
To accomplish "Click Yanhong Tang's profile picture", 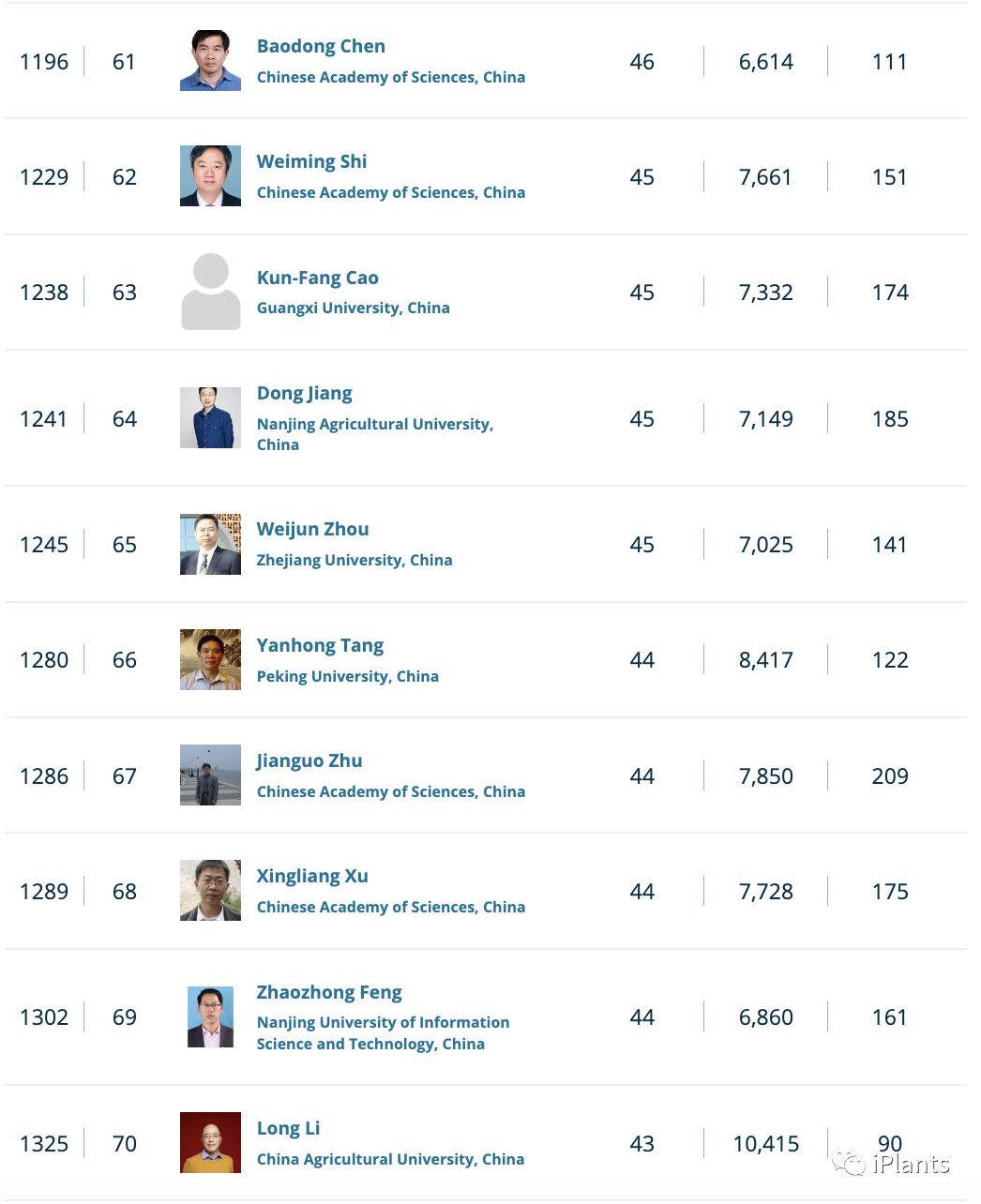I will [210, 659].
